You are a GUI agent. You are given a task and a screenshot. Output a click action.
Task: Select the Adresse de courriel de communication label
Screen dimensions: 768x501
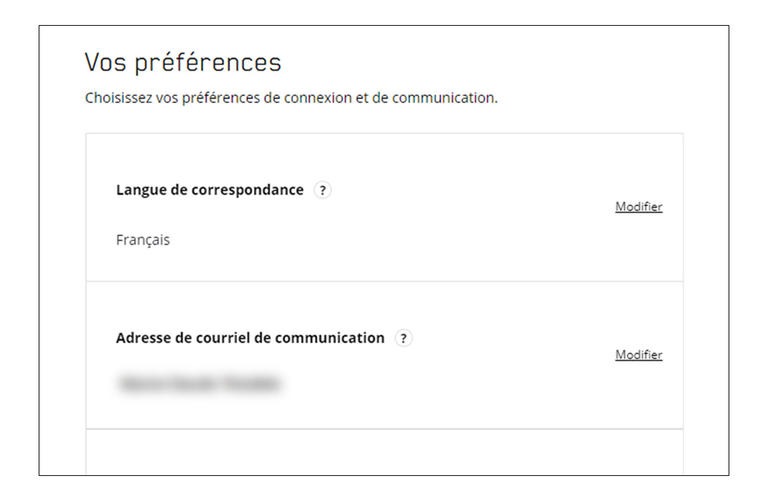tap(251, 338)
